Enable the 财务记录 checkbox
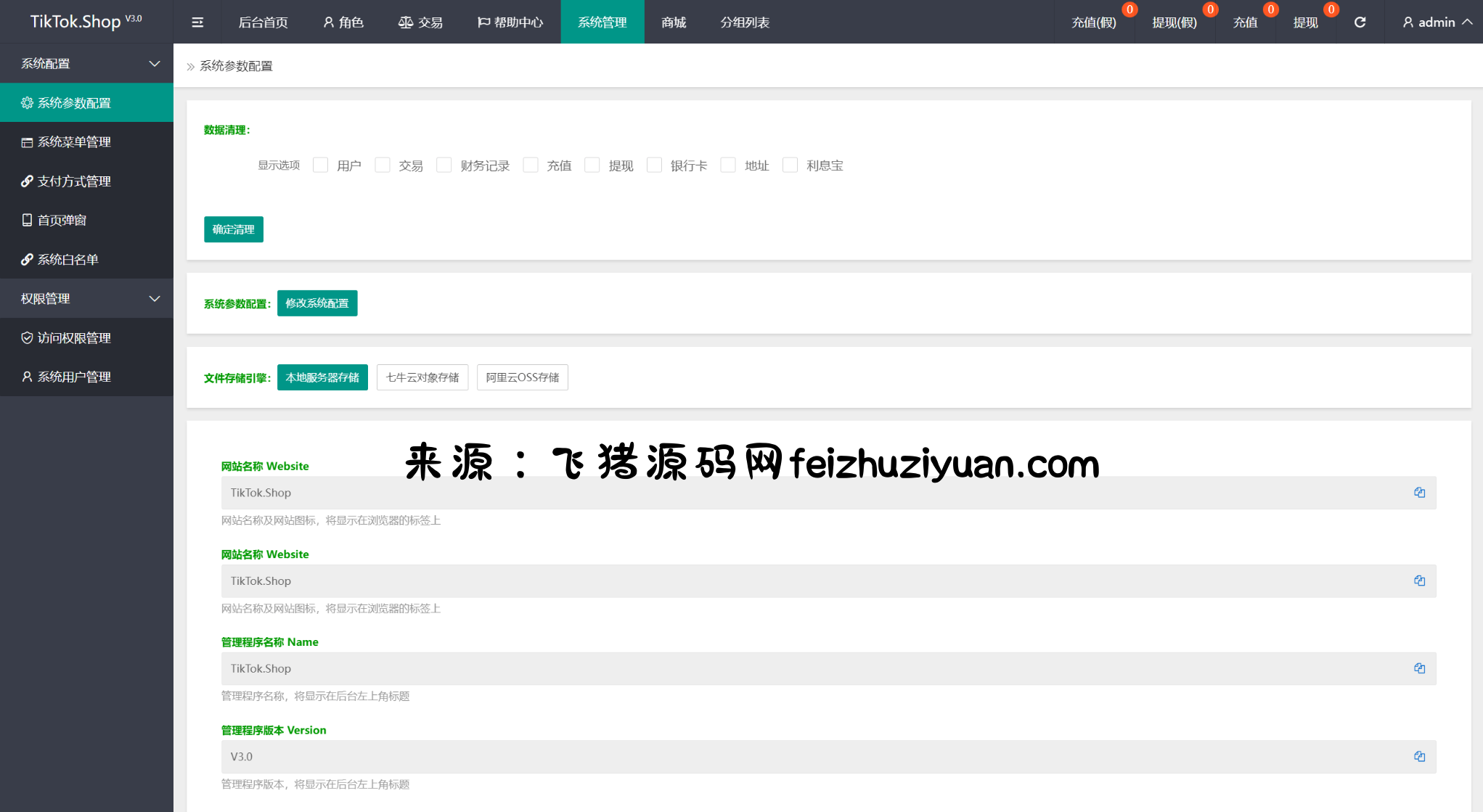This screenshot has width=1483, height=812. pos(444,165)
